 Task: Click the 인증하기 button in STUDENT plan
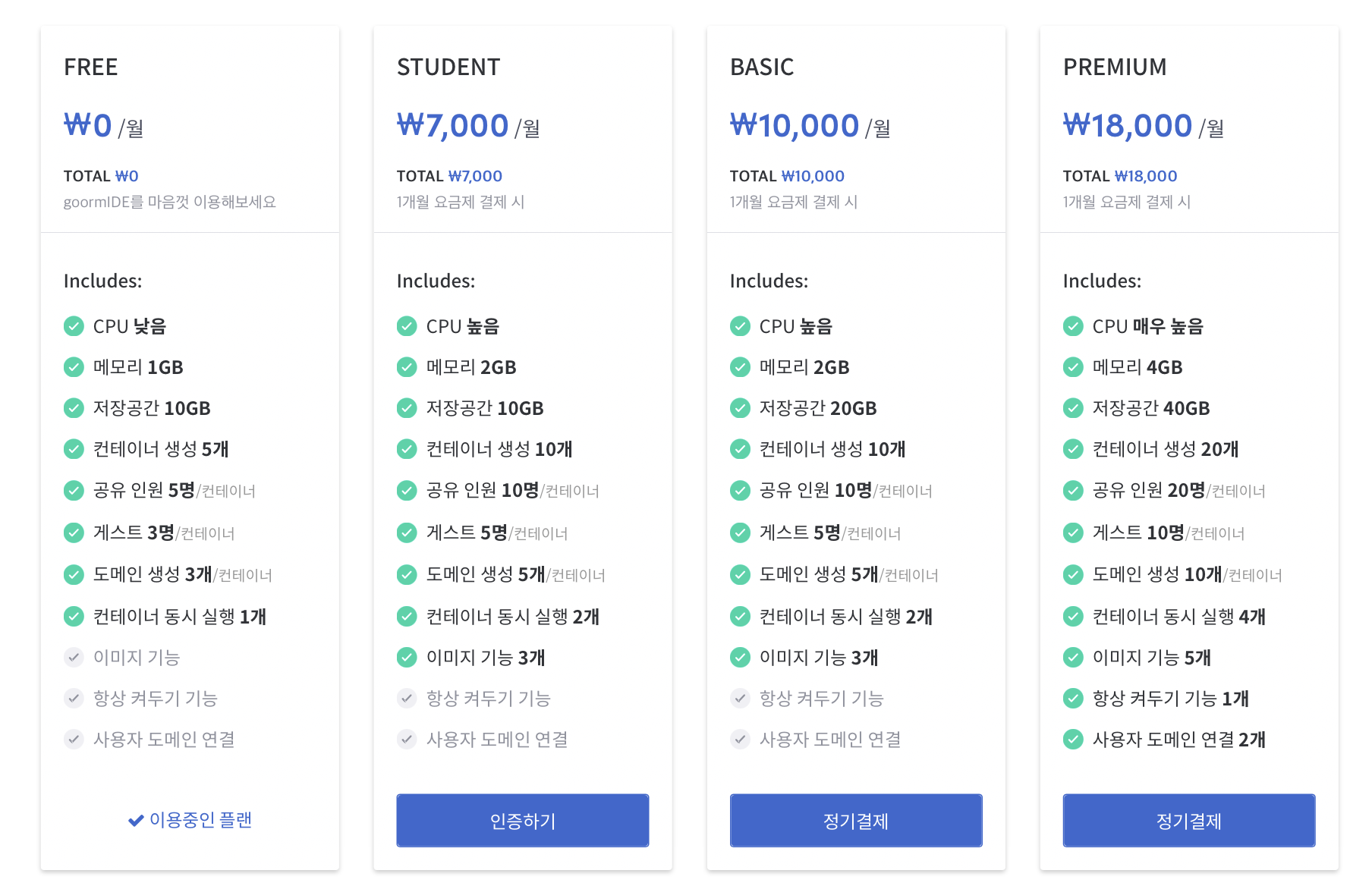pos(522,820)
